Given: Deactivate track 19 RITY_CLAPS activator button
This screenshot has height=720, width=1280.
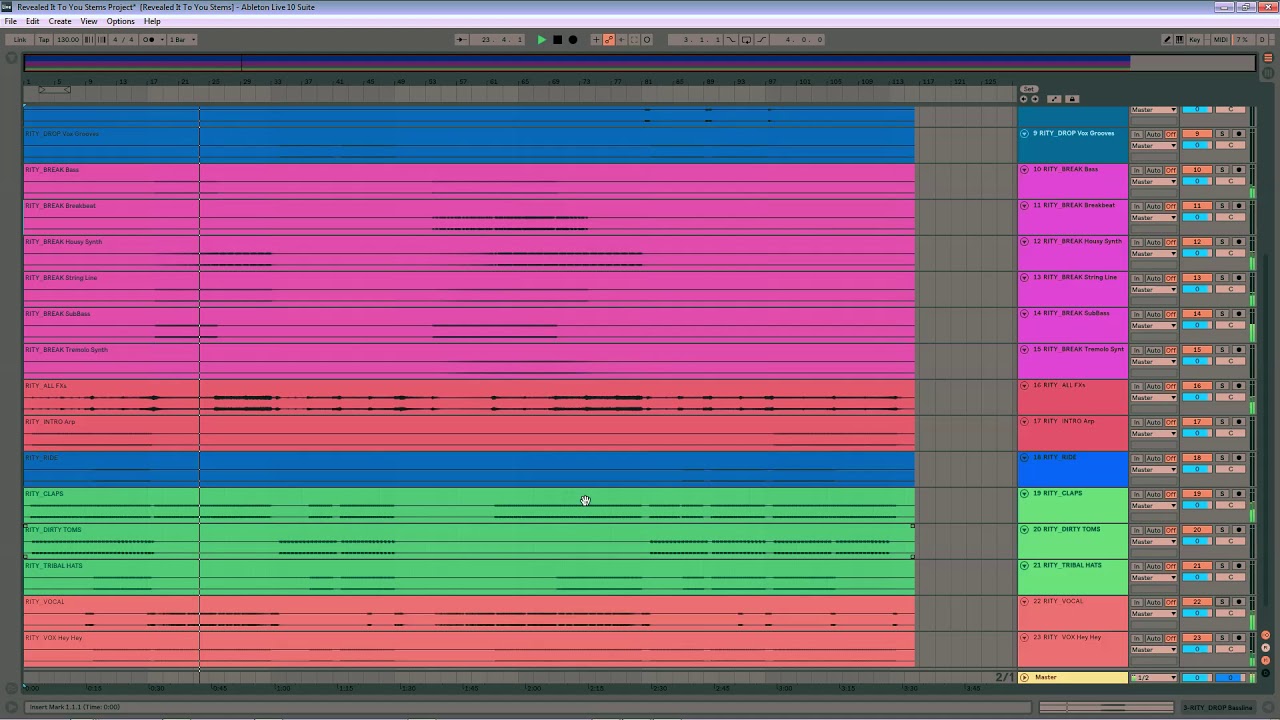Looking at the screenshot, I should click(x=1197, y=494).
